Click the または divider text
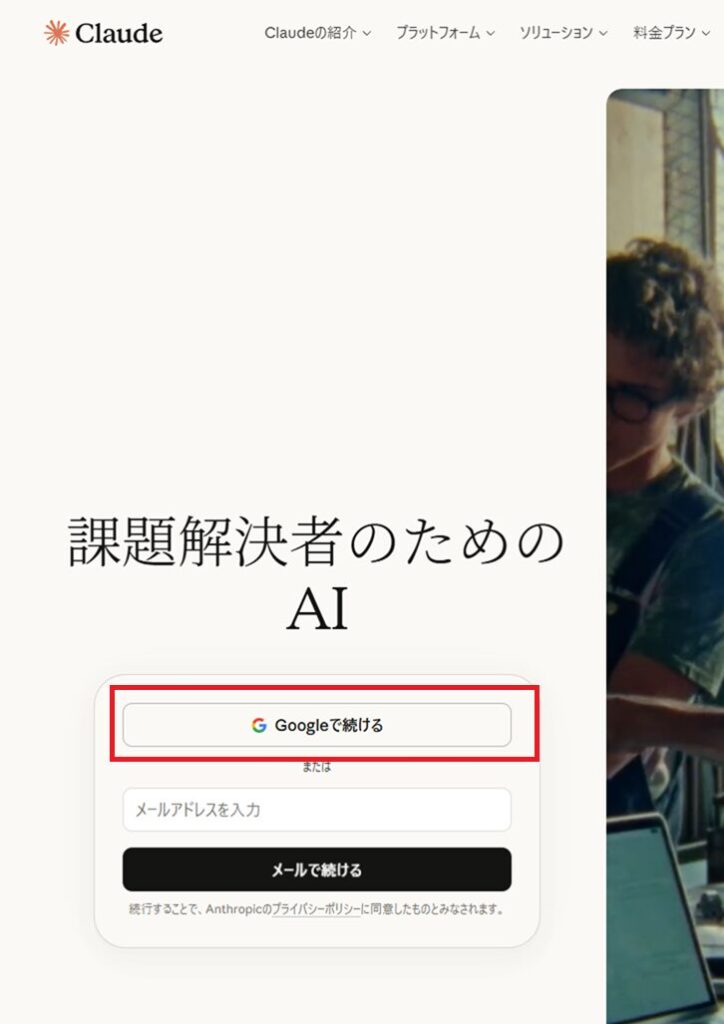724x1024 pixels. [x=317, y=767]
